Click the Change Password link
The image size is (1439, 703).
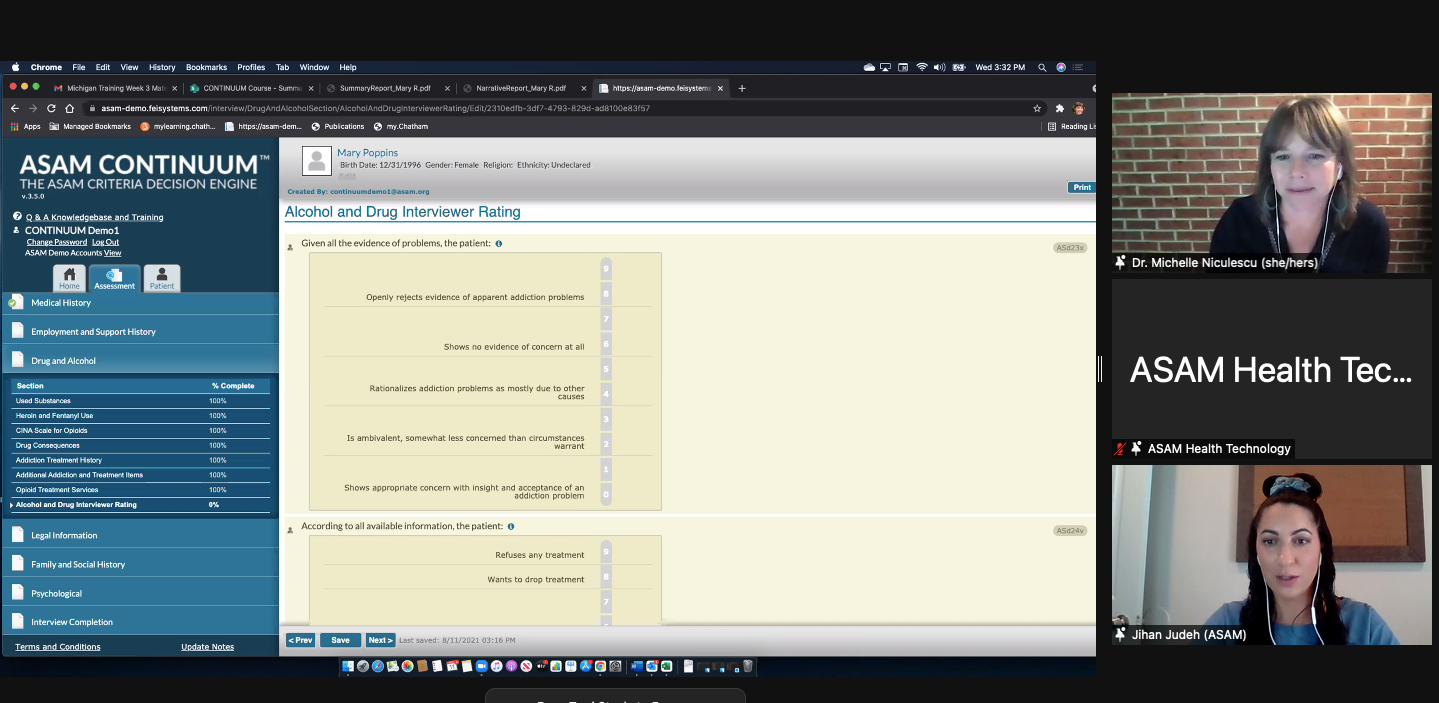pyautogui.click(x=56, y=242)
